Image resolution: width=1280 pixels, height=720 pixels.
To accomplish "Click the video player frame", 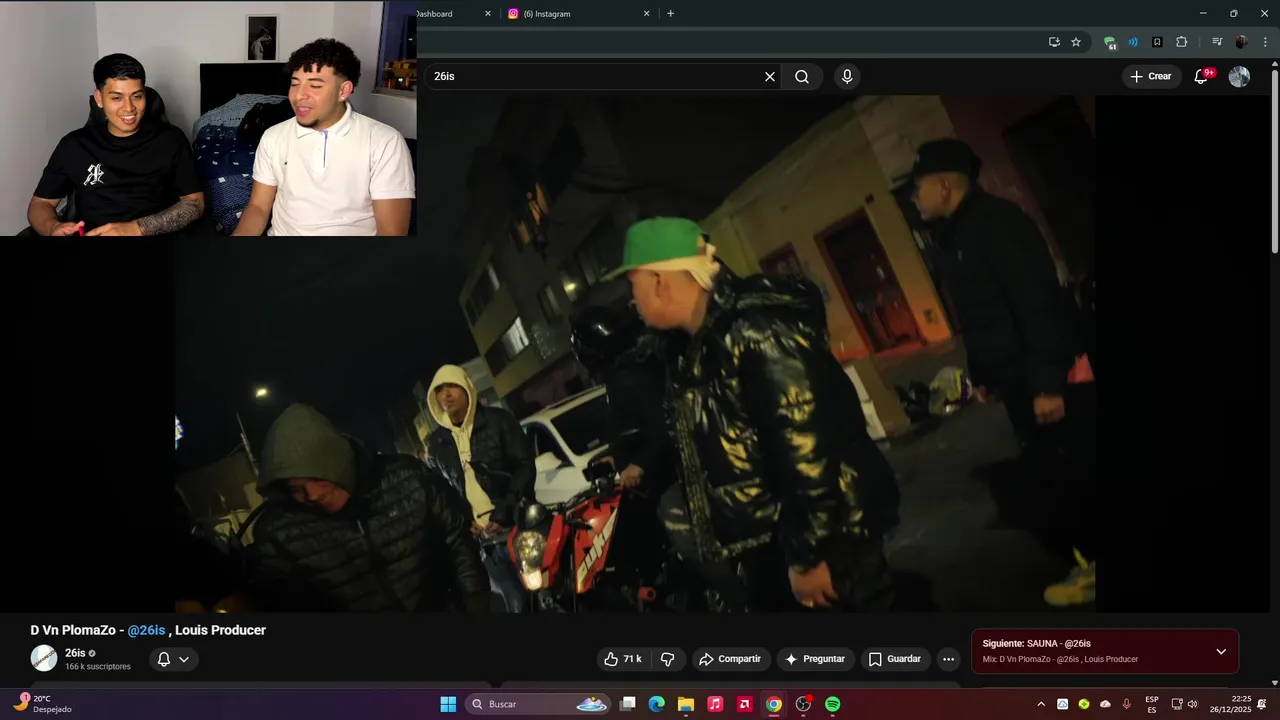I will 635,353.
